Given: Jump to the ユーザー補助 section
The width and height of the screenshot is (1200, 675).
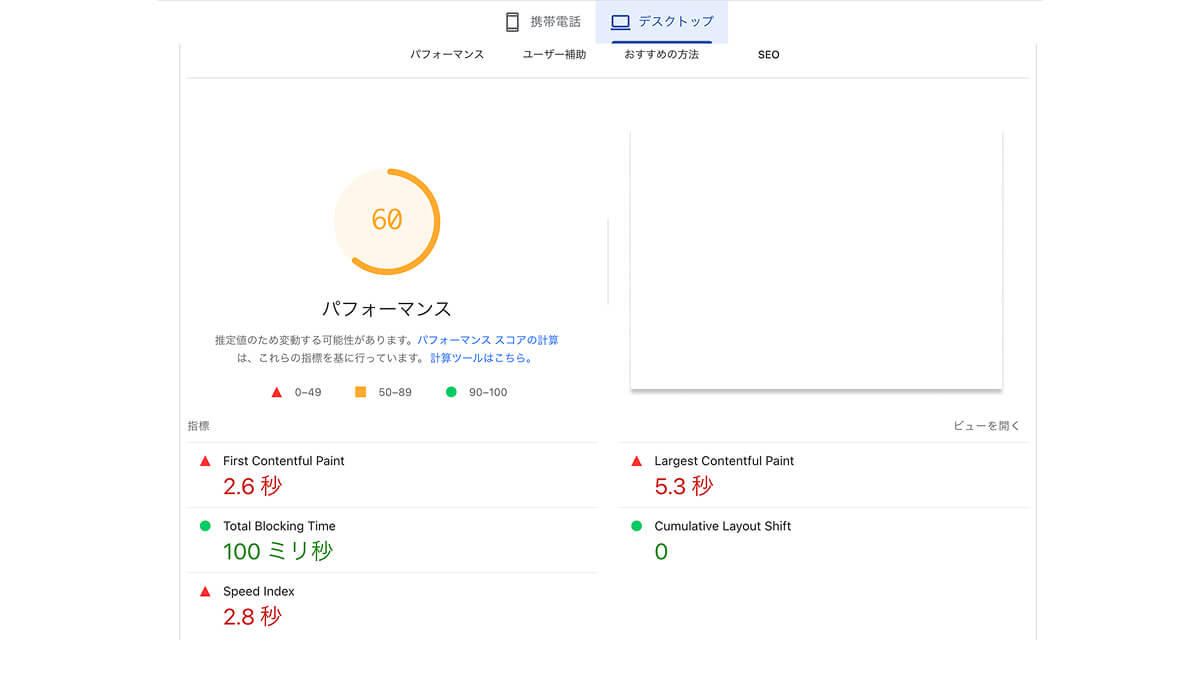Looking at the screenshot, I should 554,55.
